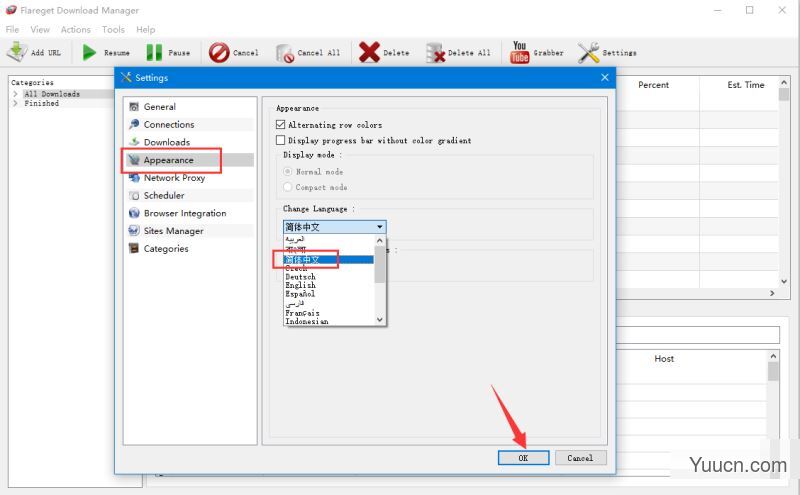Click the Settings wrench toolbar icon
The width and height of the screenshot is (800, 495).
(x=588, y=52)
